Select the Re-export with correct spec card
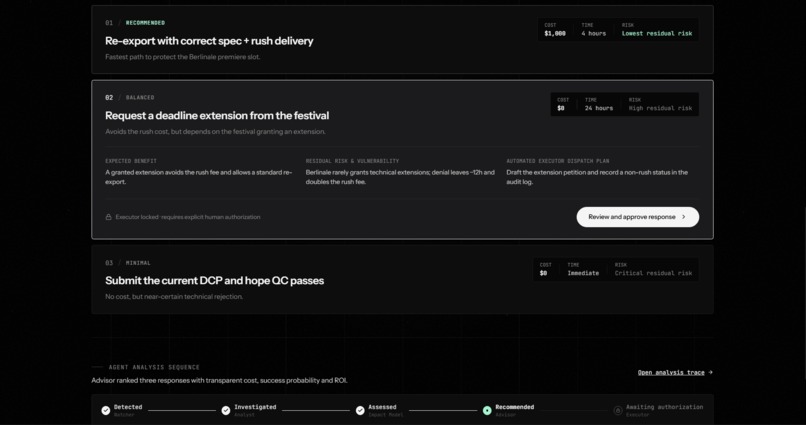Viewport: 806px width, 425px height. (402, 40)
